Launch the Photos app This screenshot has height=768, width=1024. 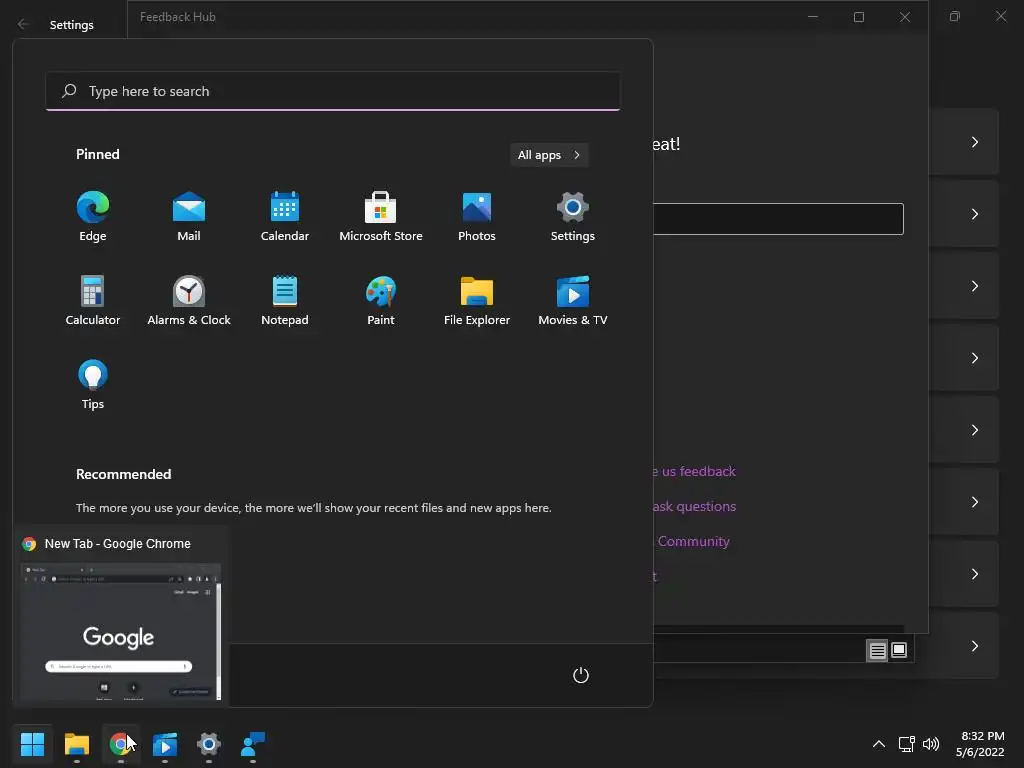click(x=477, y=216)
